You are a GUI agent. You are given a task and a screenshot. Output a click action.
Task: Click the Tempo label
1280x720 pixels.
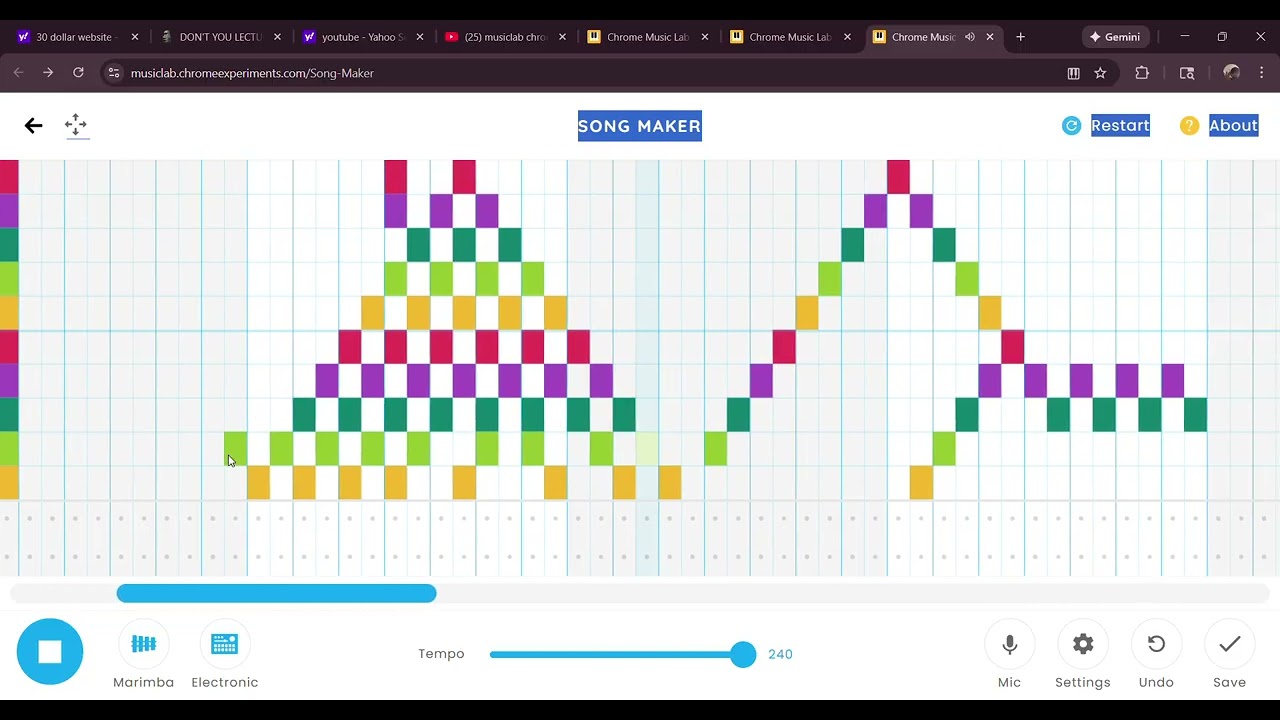point(441,654)
